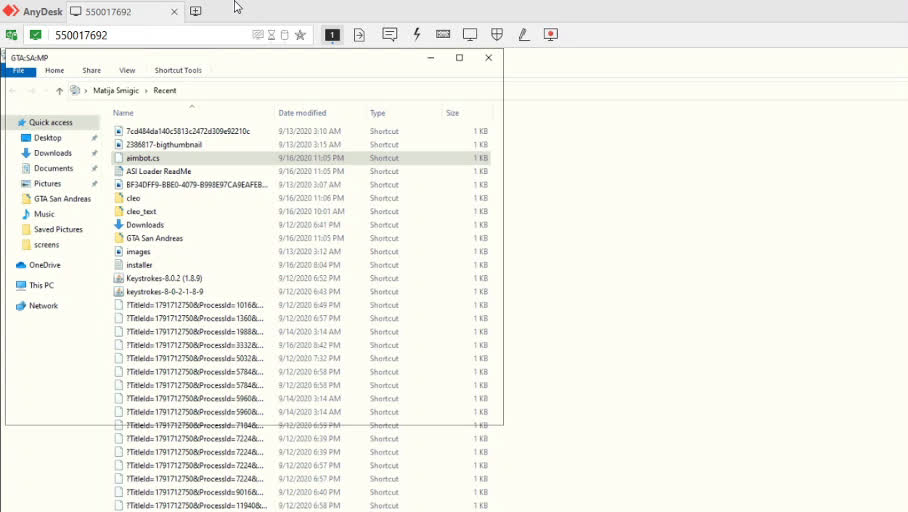Select the images shortcut file
Viewport: 908px width, 512px height.
[301, 251]
